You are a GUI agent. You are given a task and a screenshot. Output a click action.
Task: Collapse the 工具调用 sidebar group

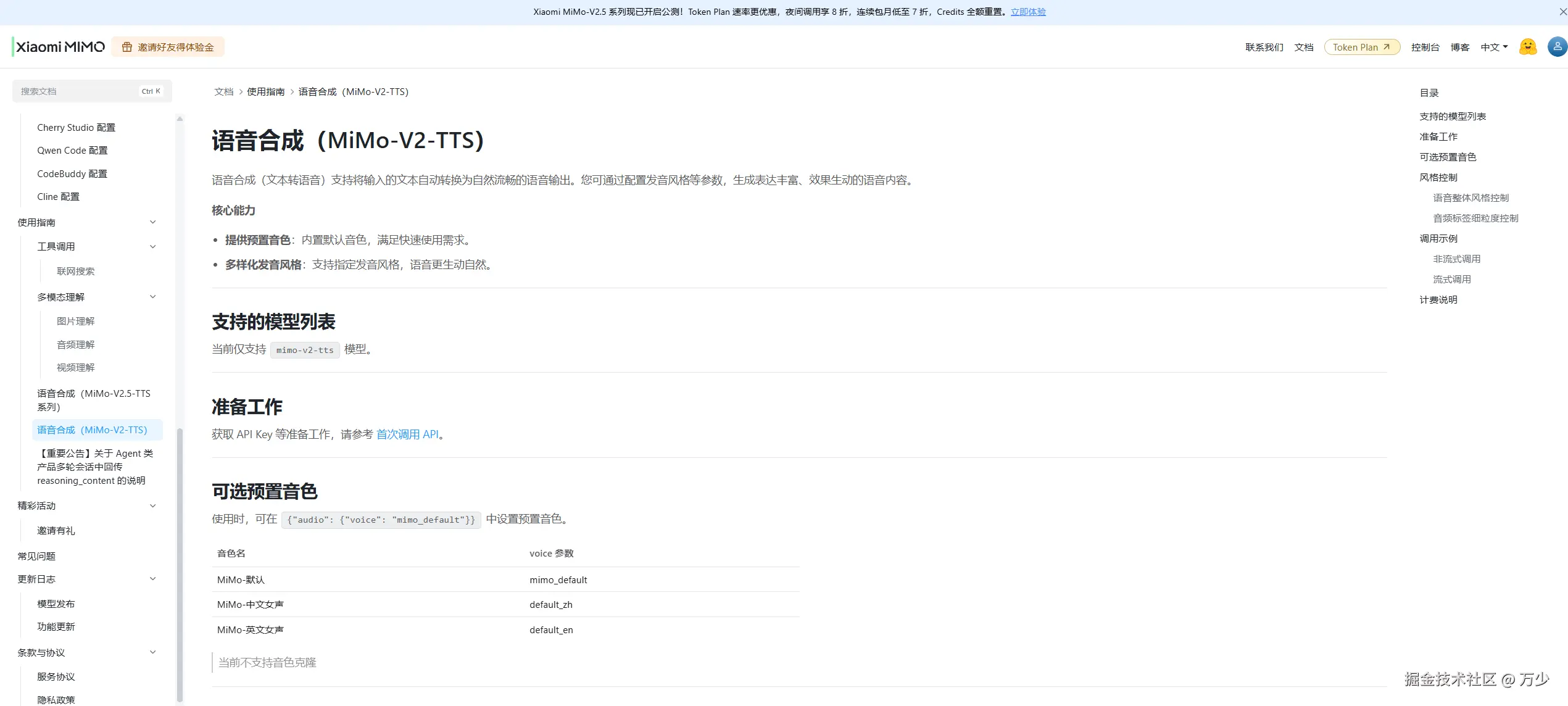click(153, 247)
